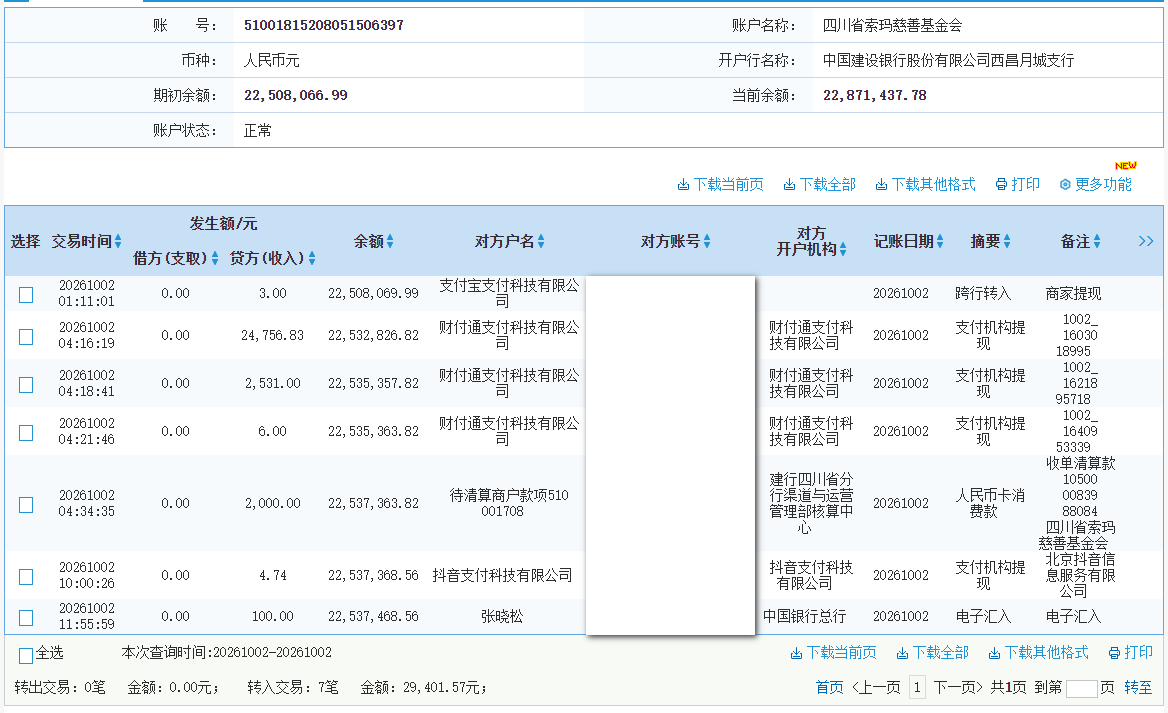Click top 打印 print link

point(1018,184)
